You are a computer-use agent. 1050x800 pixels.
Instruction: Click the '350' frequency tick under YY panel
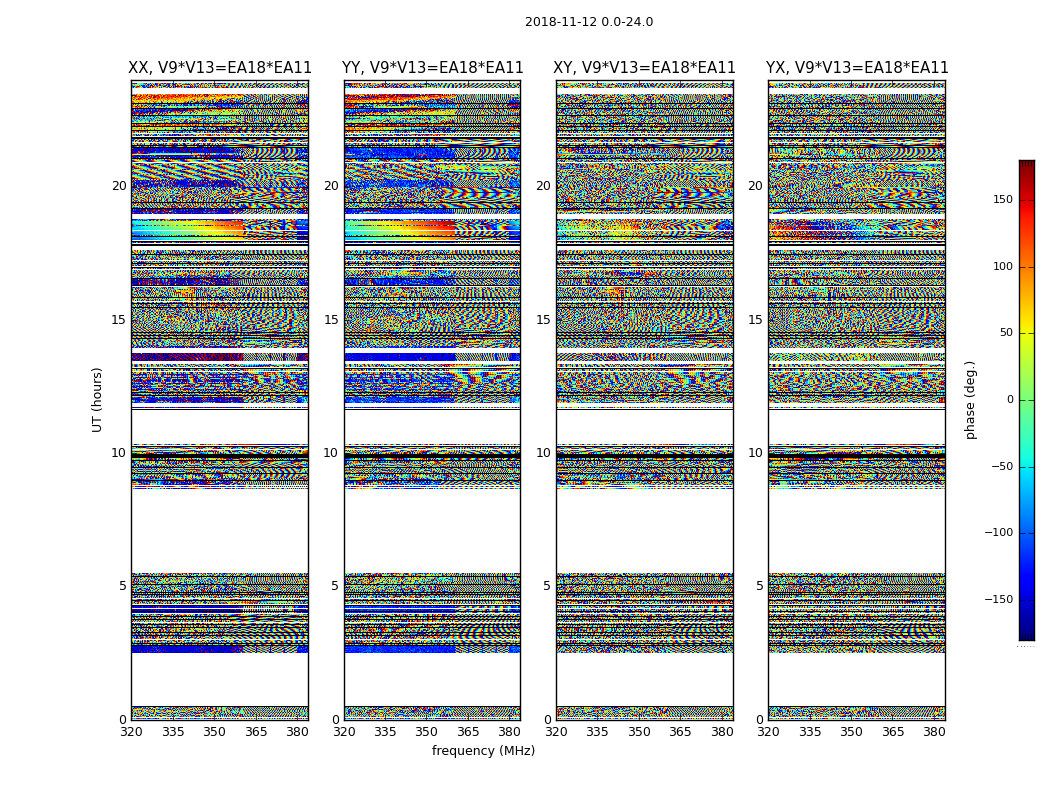pos(427,732)
